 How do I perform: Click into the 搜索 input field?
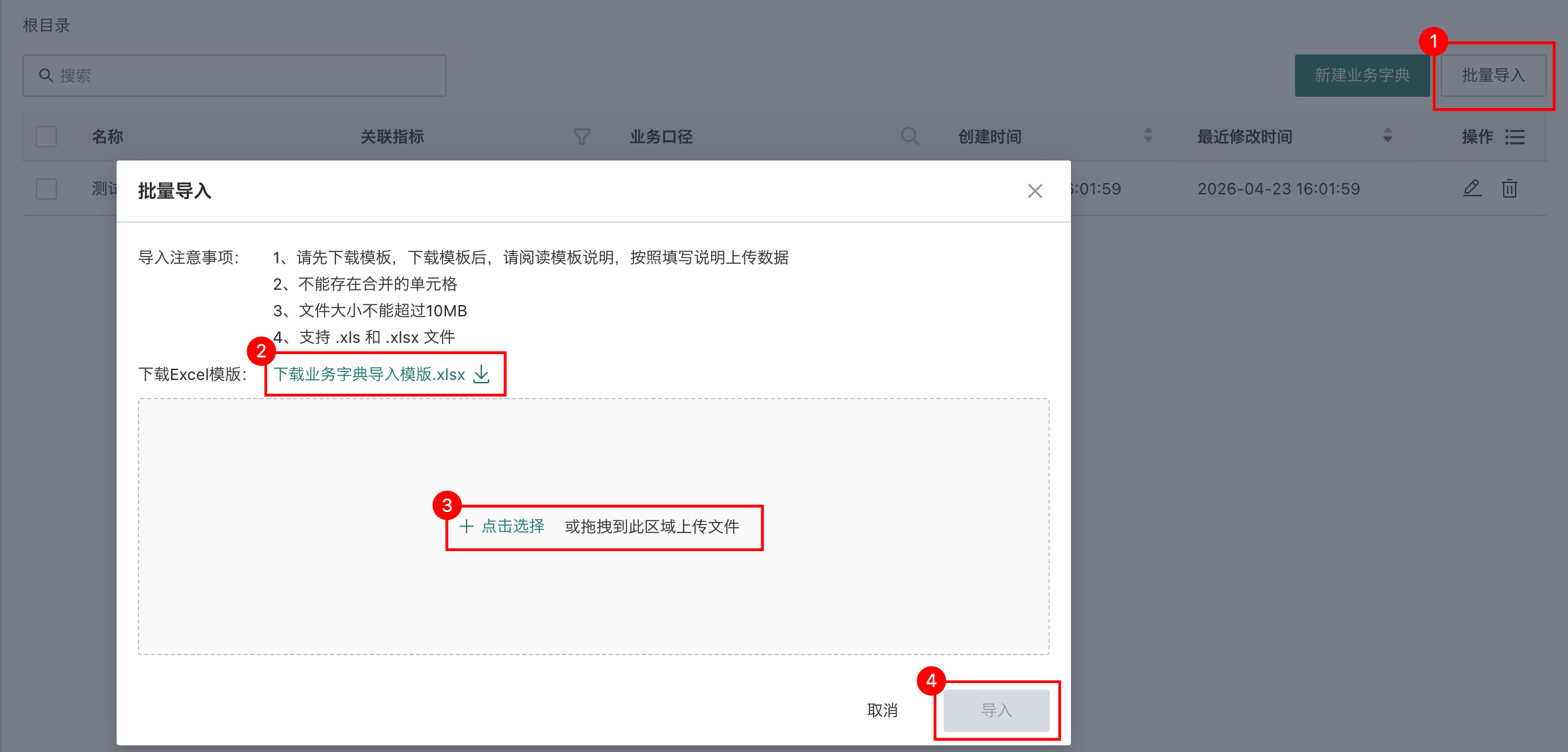pyautogui.click(x=235, y=76)
